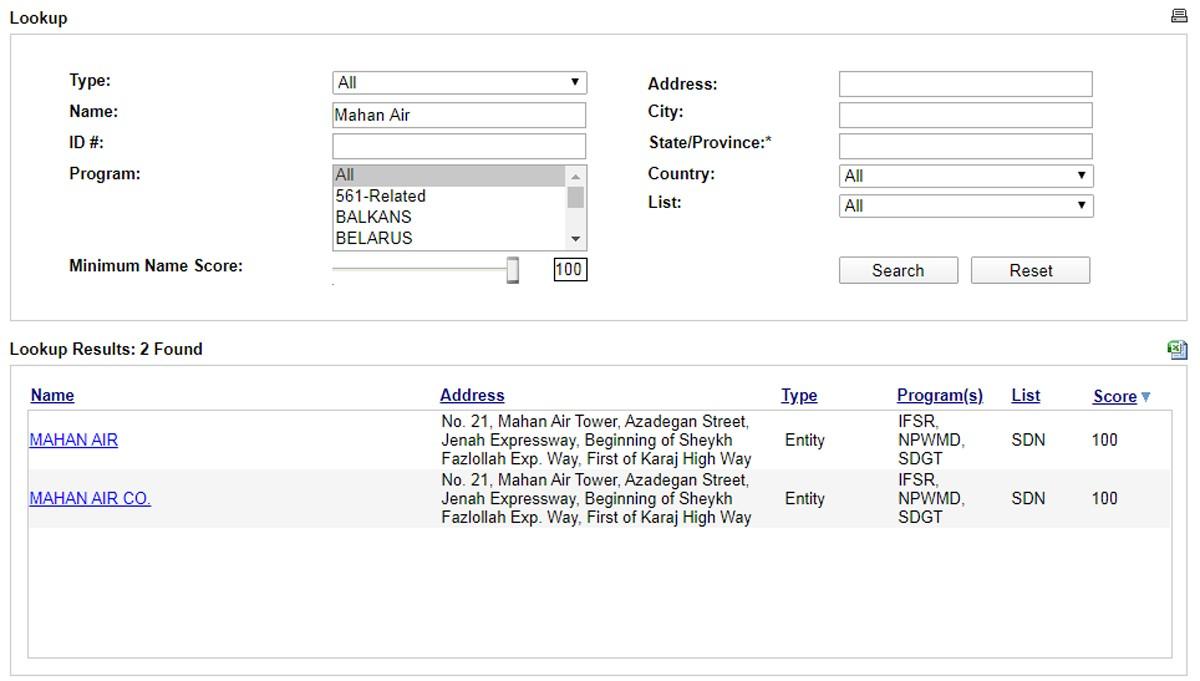1200x681 pixels.
Task: Click score 100 in MAHAN AIR row
Action: coord(1105,440)
